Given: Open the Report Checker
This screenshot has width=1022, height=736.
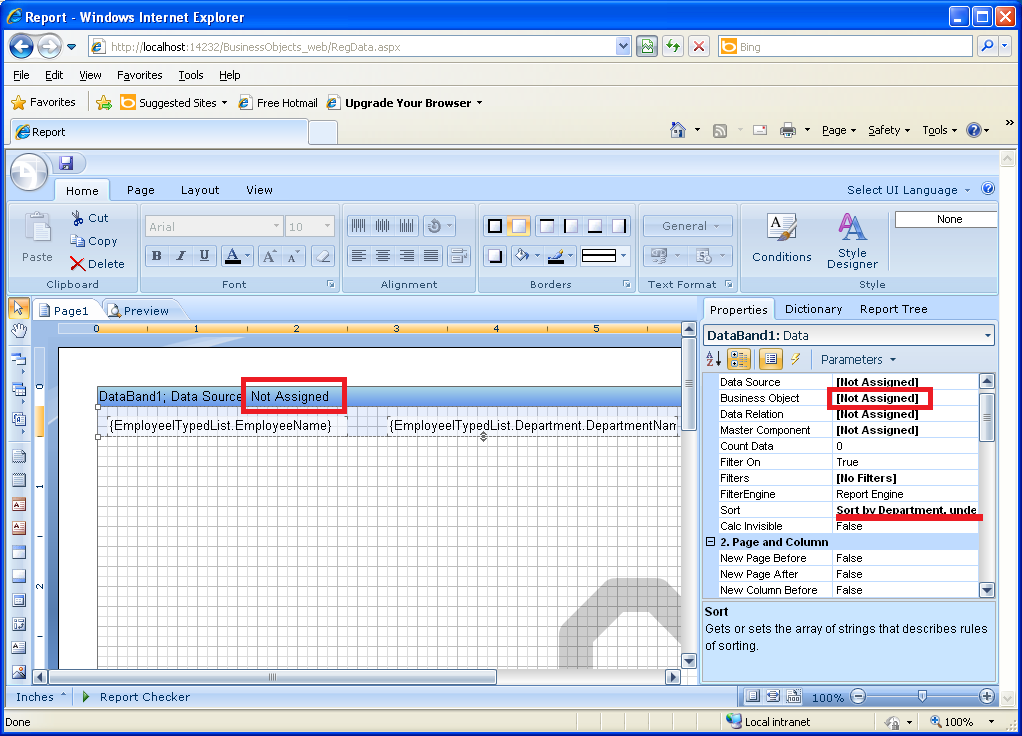Looking at the screenshot, I should (136, 697).
